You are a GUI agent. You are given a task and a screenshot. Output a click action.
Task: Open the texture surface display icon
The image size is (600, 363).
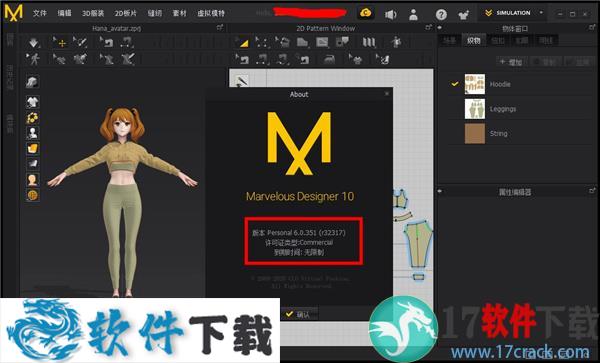pos(33,81)
